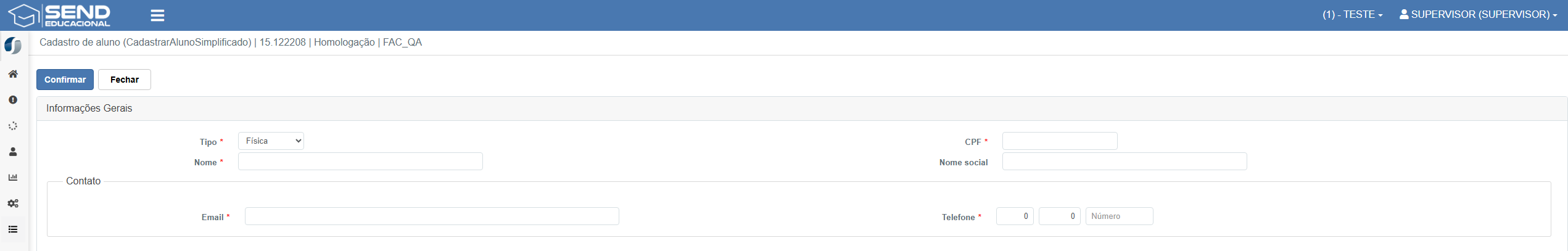Expand the (1) - TESTE dropdown
The height and width of the screenshot is (251, 1568).
(1352, 15)
